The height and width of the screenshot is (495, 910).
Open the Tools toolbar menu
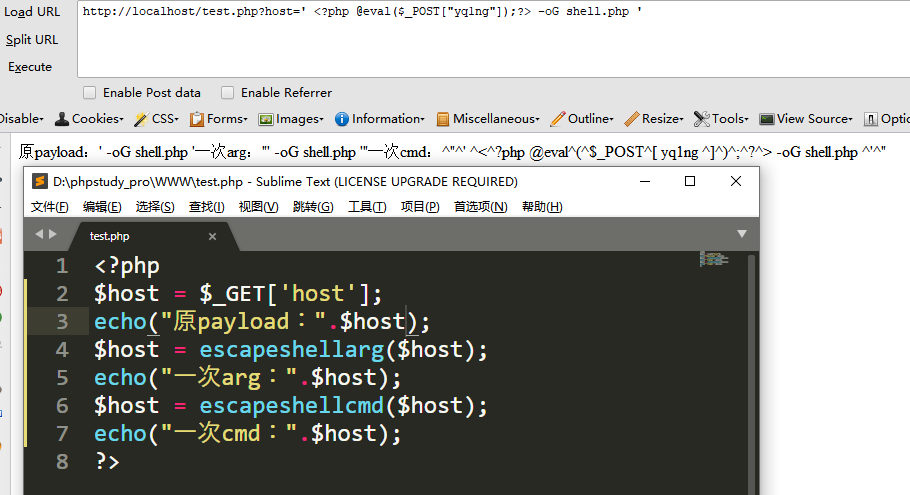pyautogui.click(x=730, y=119)
